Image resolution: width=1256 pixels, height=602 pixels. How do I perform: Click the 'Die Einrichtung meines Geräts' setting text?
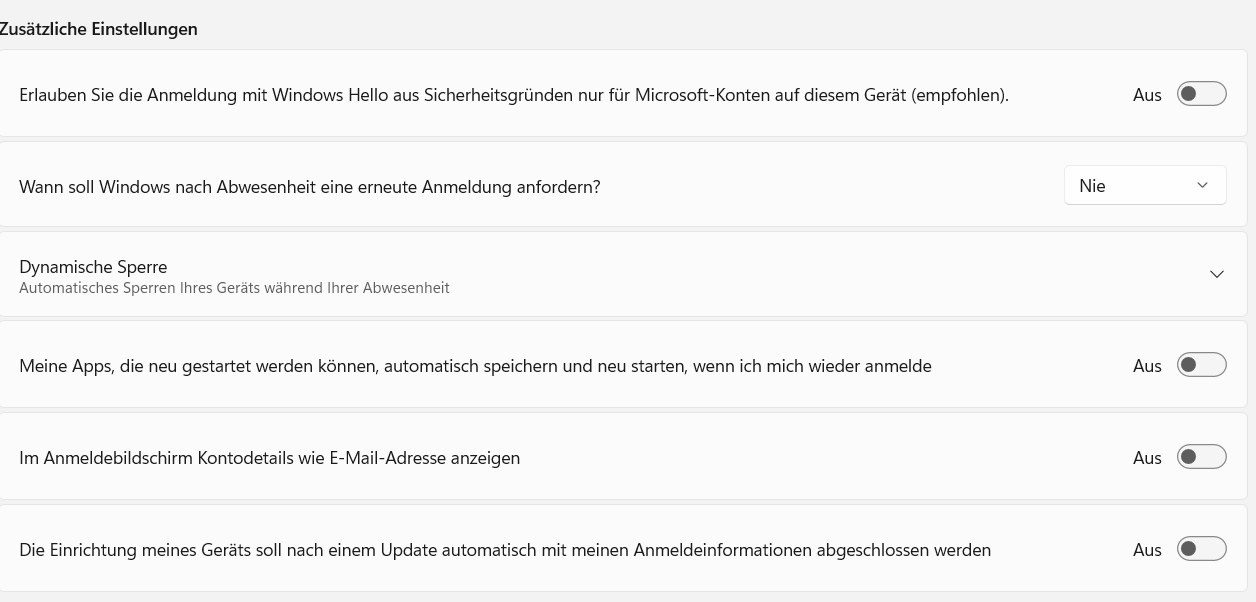pos(505,550)
